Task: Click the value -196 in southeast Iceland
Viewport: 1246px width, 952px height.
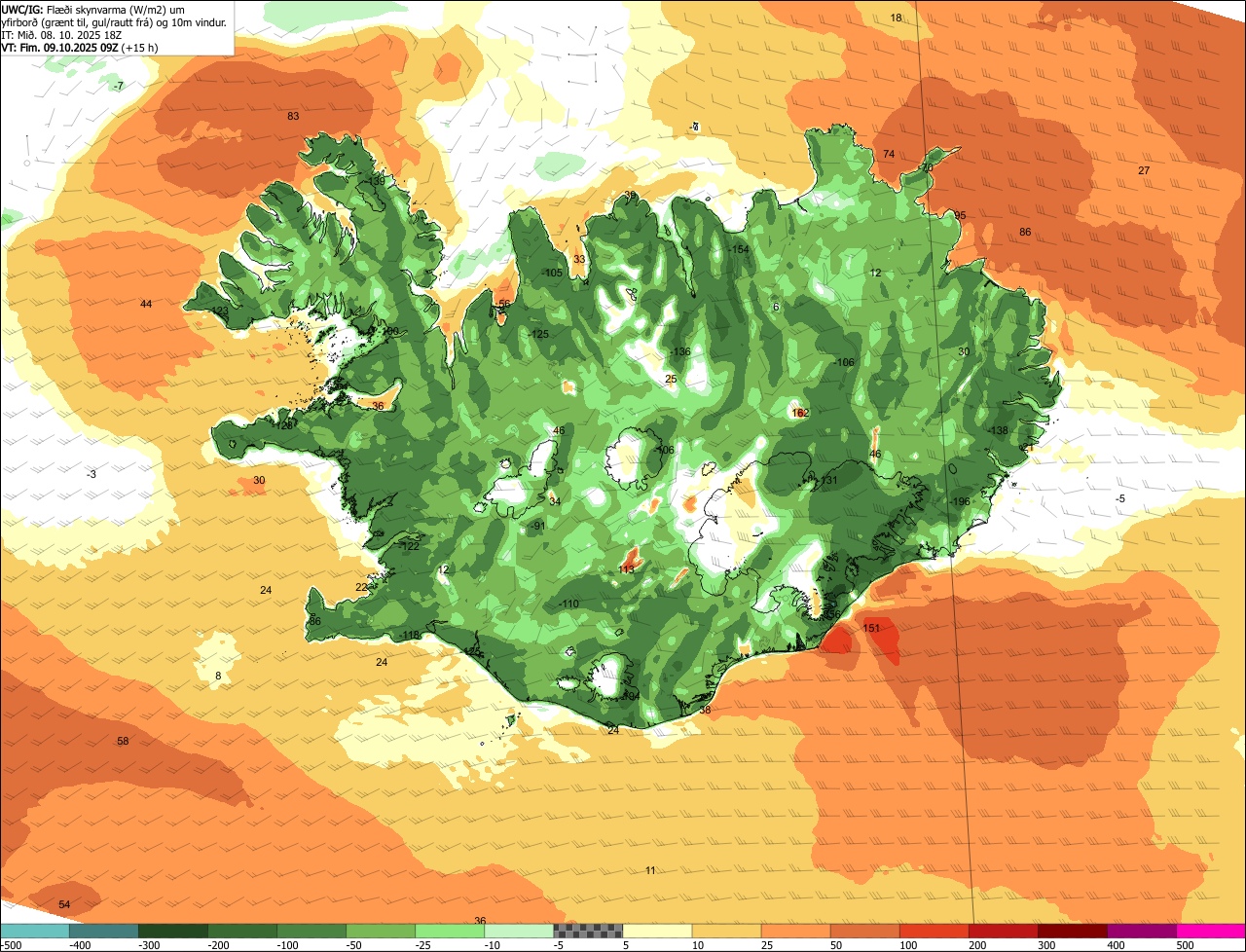Action: click(960, 502)
